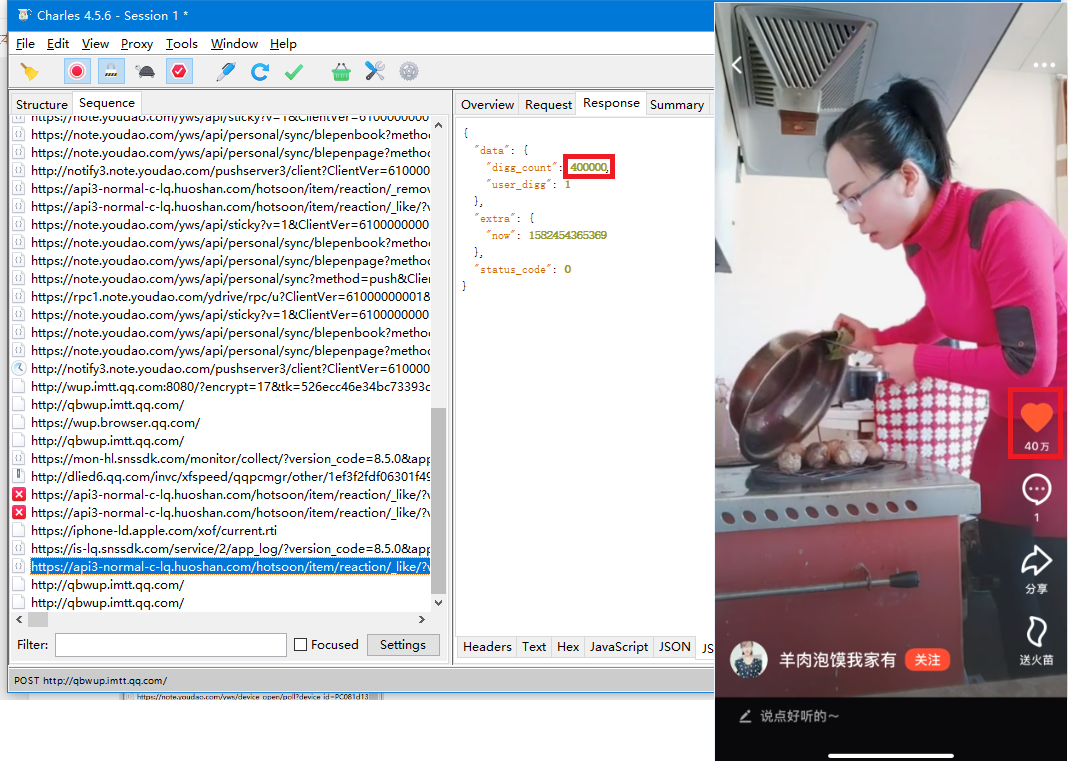Tap the back arrow in video app
The height and width of the screenshot is (761, 1068).
[737, 65]
